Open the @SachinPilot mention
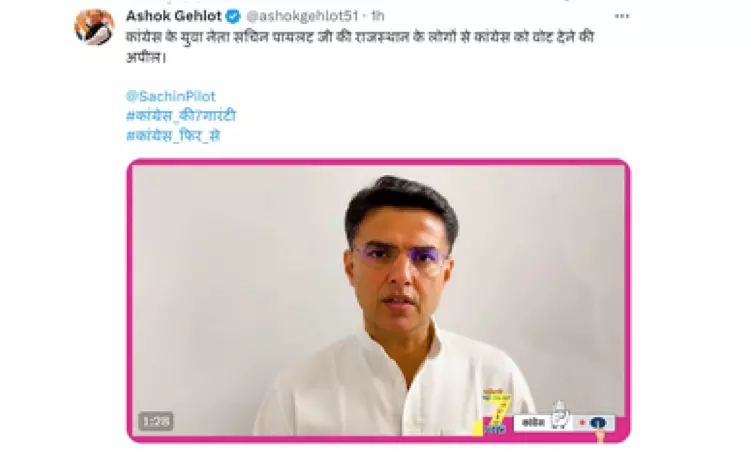 tap(171, 96)
